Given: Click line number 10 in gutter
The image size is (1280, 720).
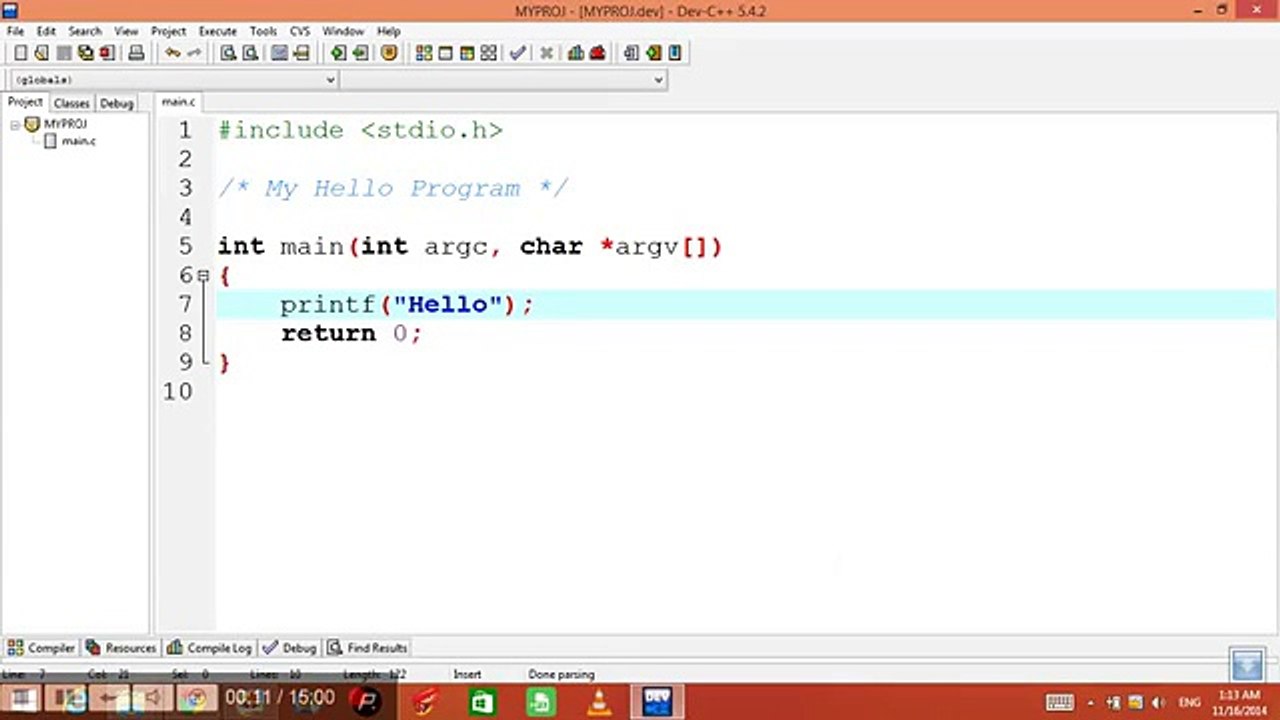Looking at the screenshot, I should (x=178, y=391).
